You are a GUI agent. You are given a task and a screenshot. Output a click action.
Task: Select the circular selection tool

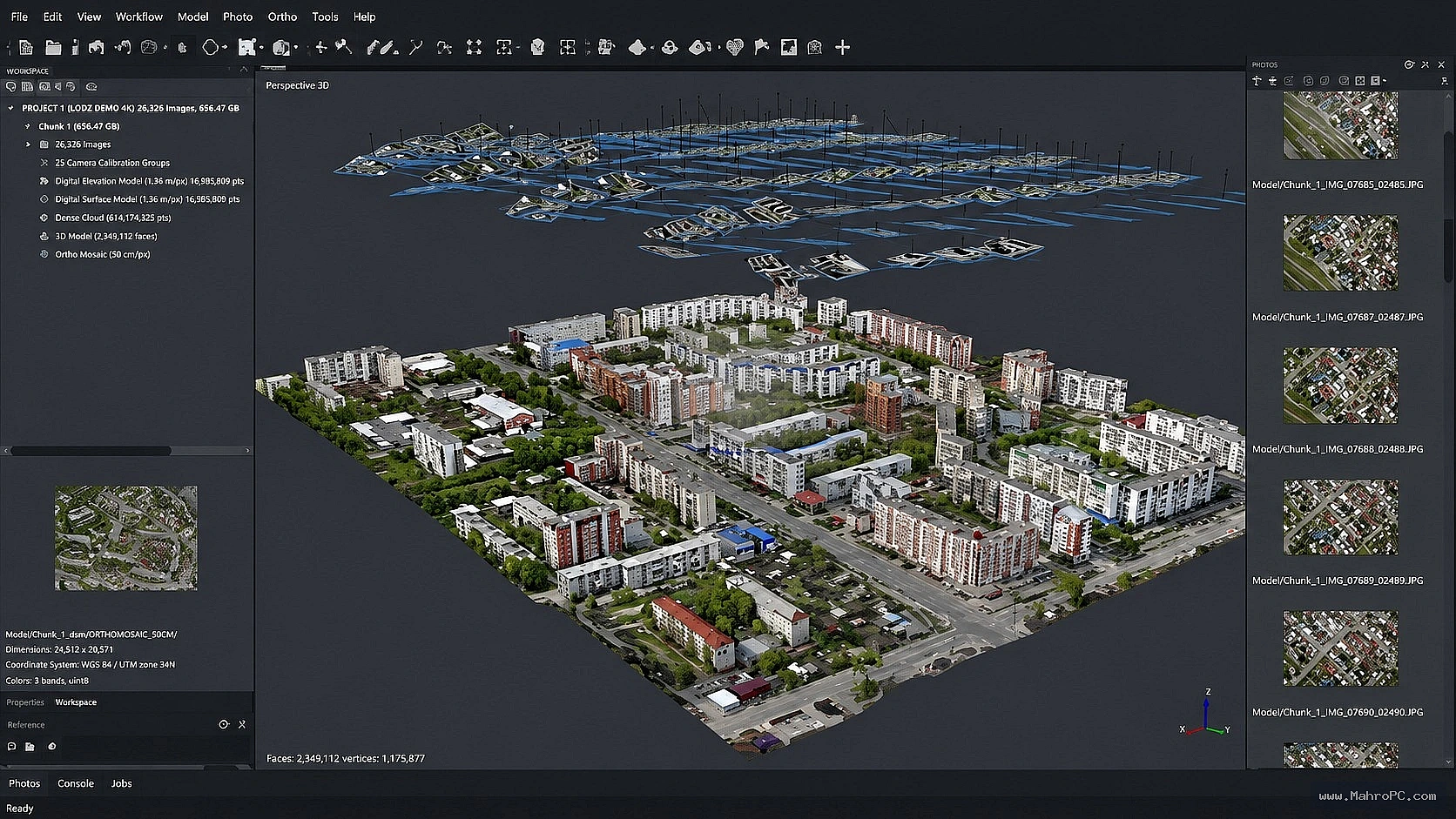(x=211, y=47)
